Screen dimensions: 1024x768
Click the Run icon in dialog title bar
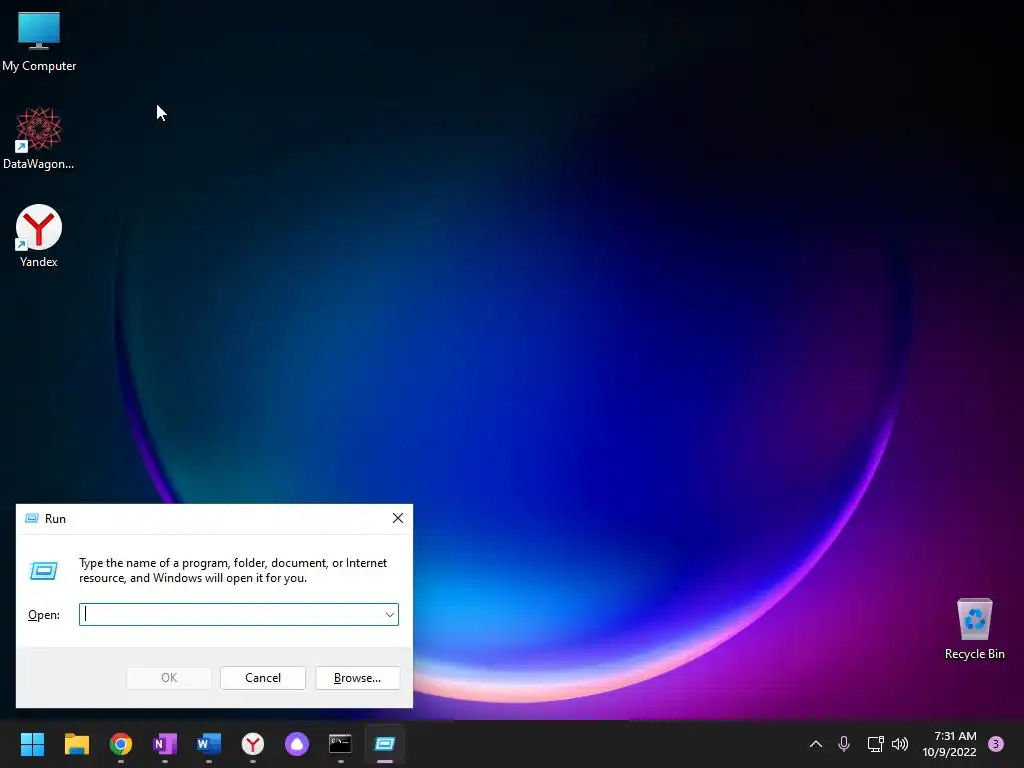coord(31,519)
